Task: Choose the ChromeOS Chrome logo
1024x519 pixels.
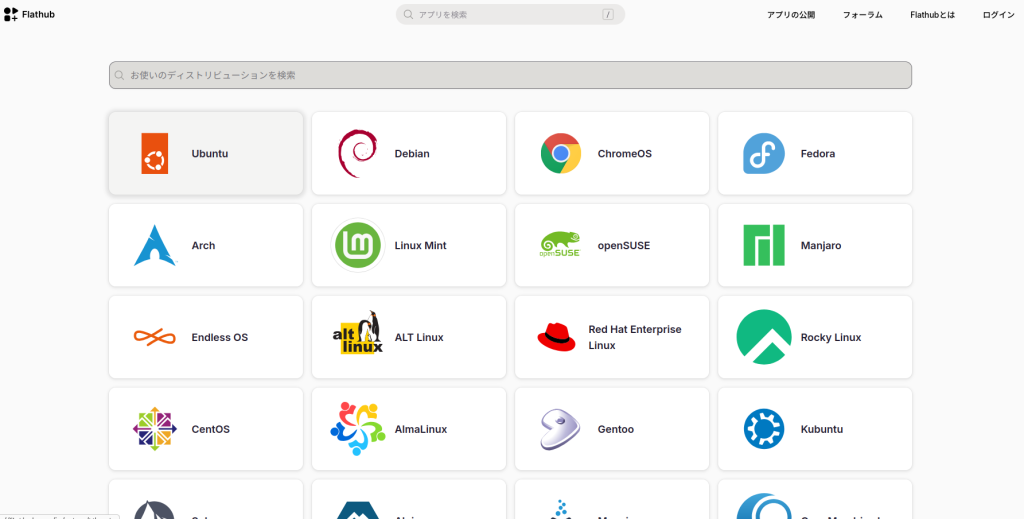Action: click(561, 153)
